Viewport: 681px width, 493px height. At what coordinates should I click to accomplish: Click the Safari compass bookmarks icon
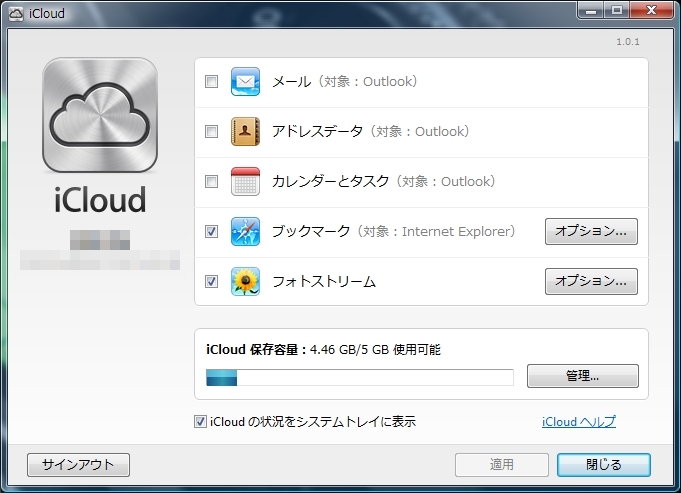pyautogui.click(x=245, y=232)
